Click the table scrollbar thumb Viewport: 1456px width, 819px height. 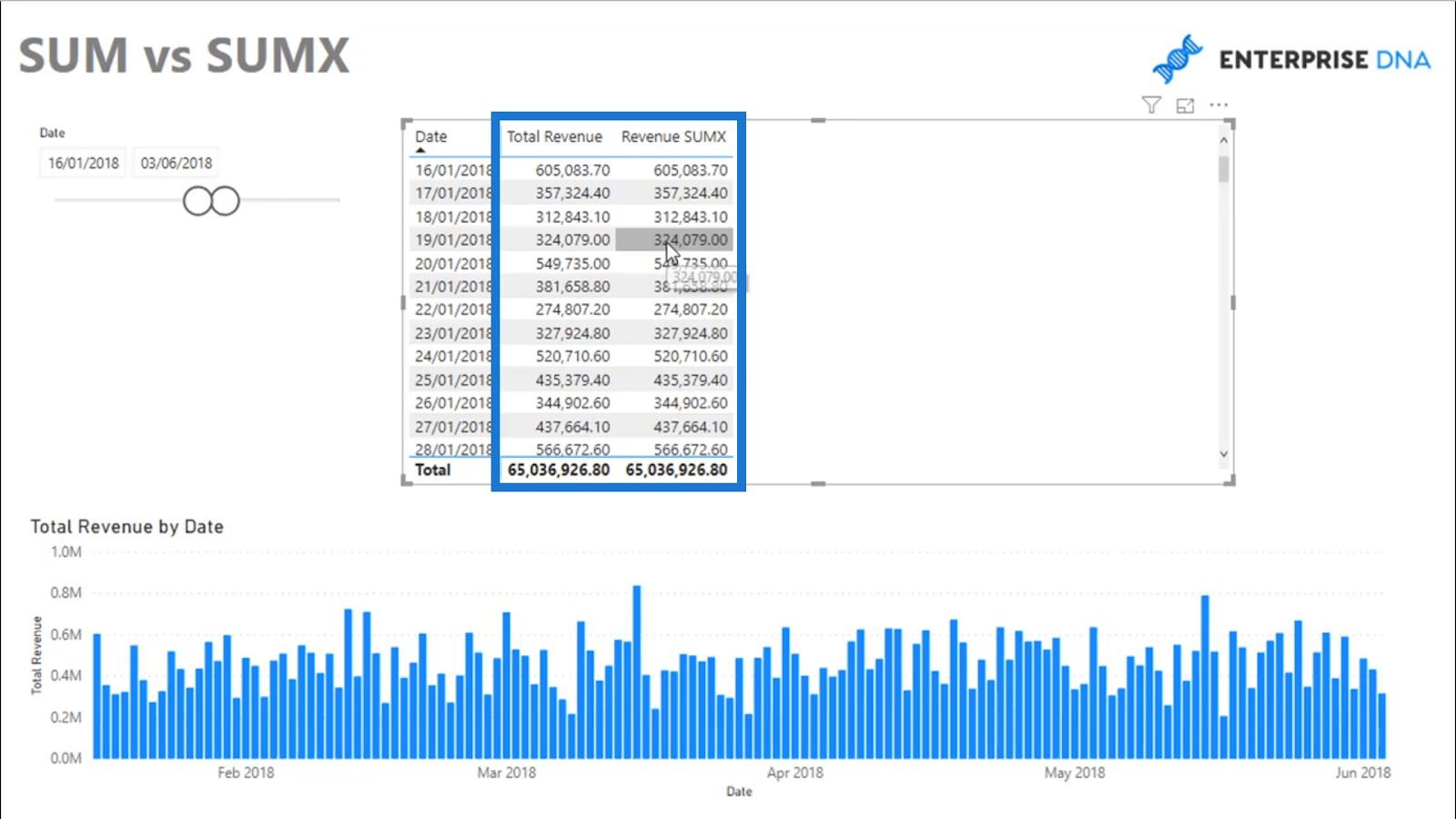1224,169
